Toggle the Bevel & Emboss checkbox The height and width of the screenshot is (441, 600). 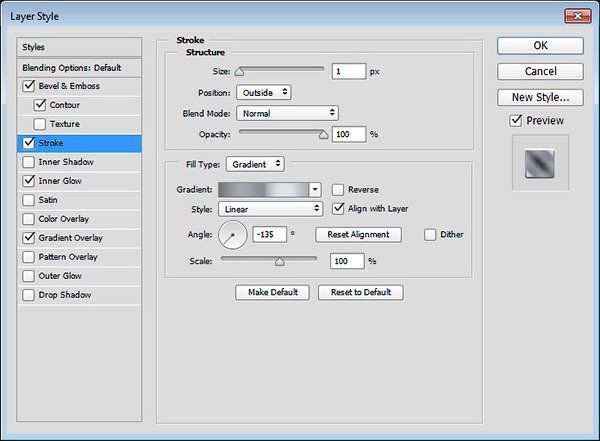tap(29, 86)
